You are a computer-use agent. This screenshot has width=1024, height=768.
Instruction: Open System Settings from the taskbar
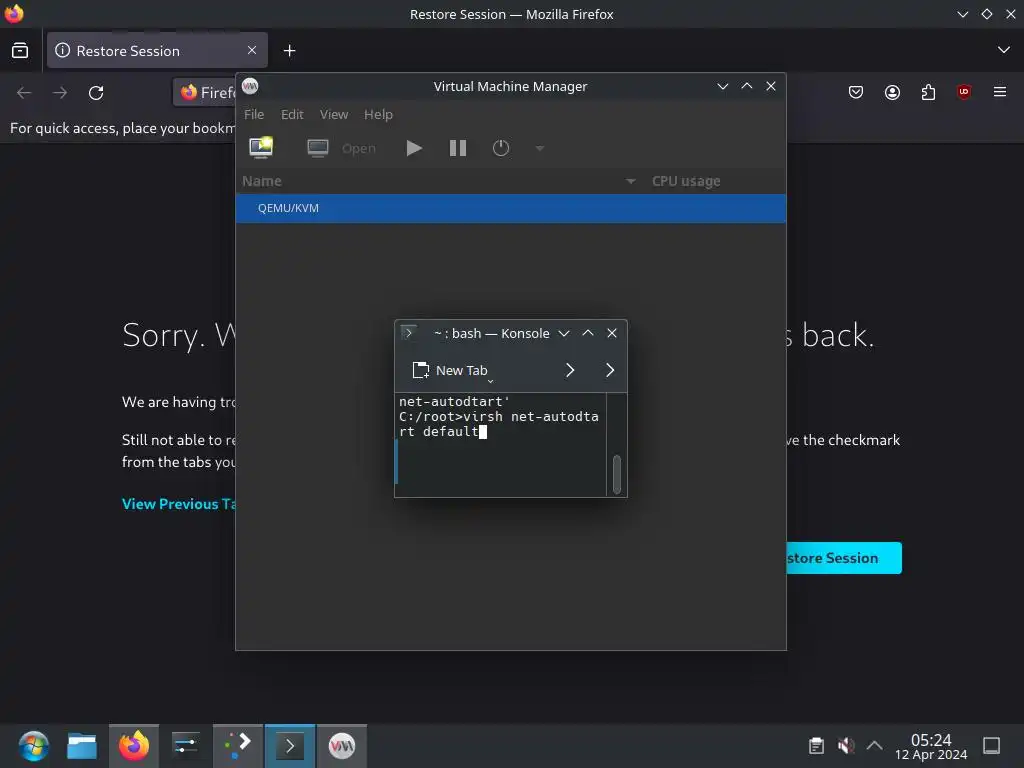[185, 746]
